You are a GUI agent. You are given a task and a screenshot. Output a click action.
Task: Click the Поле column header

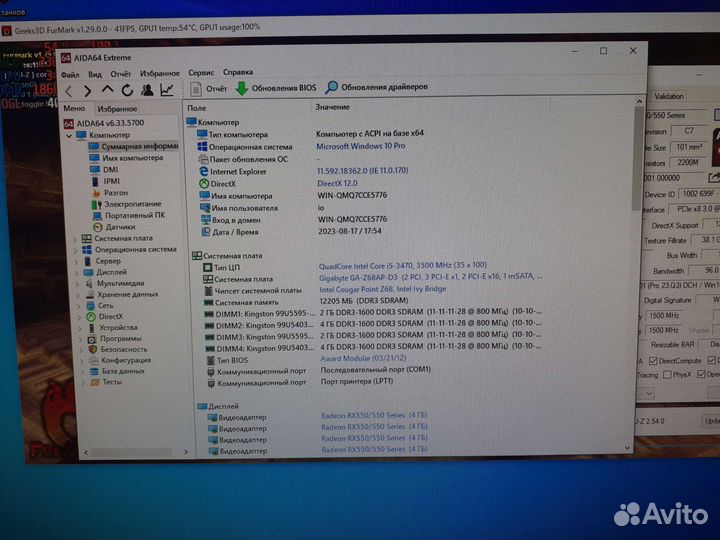(197, 108)
